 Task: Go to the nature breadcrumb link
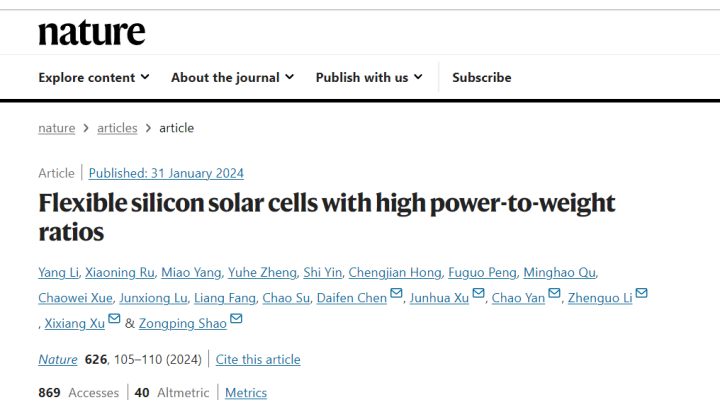(56, 128)
